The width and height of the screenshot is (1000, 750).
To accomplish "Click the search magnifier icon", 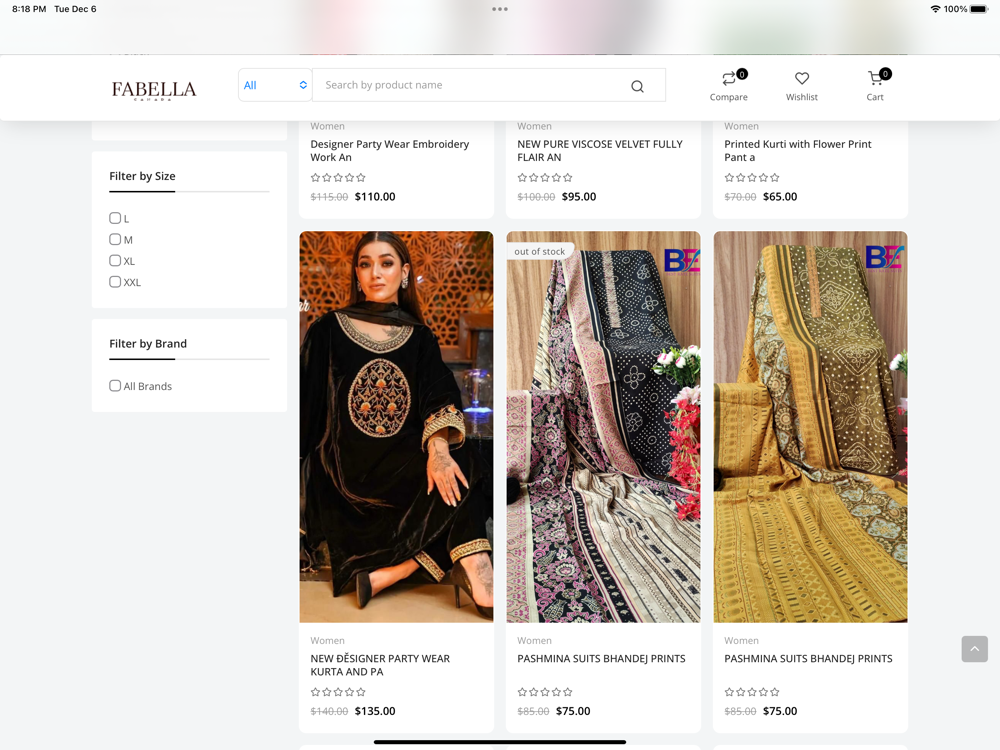I will [637, 86].
